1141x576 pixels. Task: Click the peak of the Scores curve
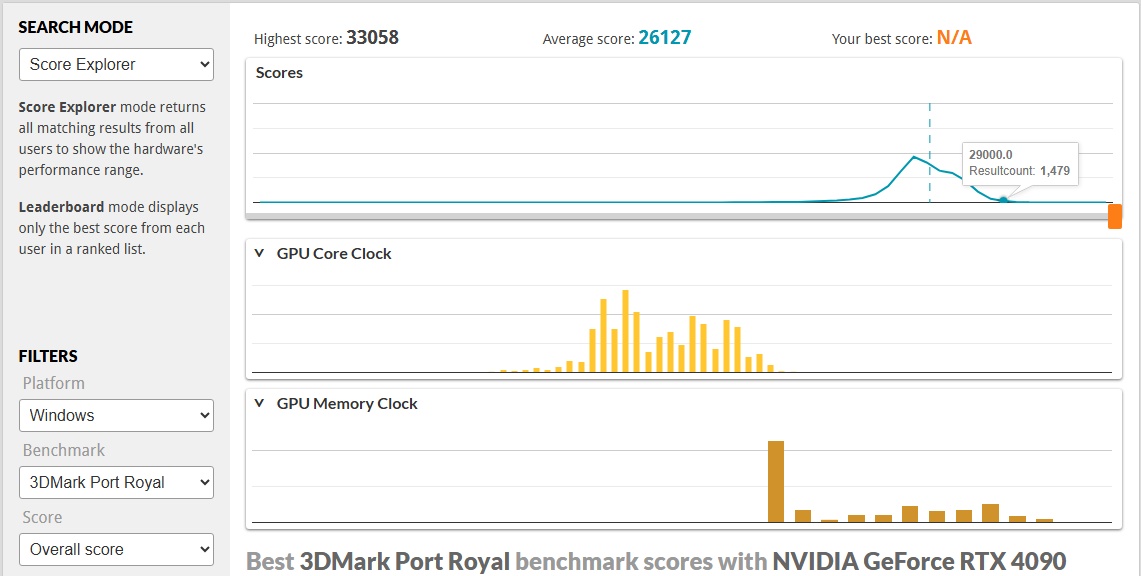tap(914, 157)
